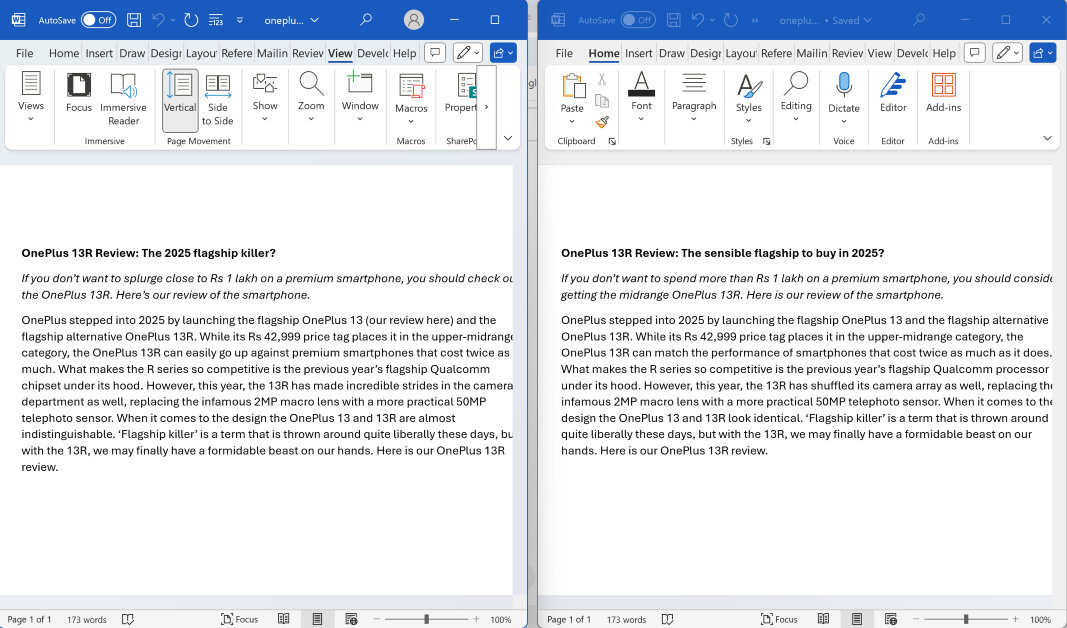
Task: Toggle AutoSave switch in left window
Action: tap(99, 20)
